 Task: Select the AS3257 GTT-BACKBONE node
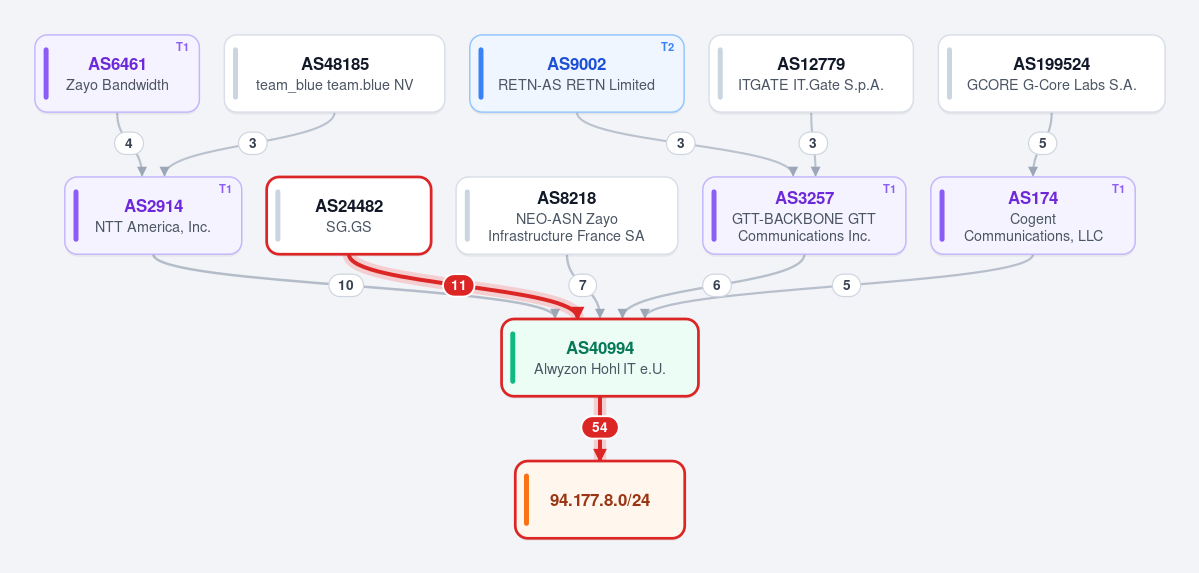point(804,216)
